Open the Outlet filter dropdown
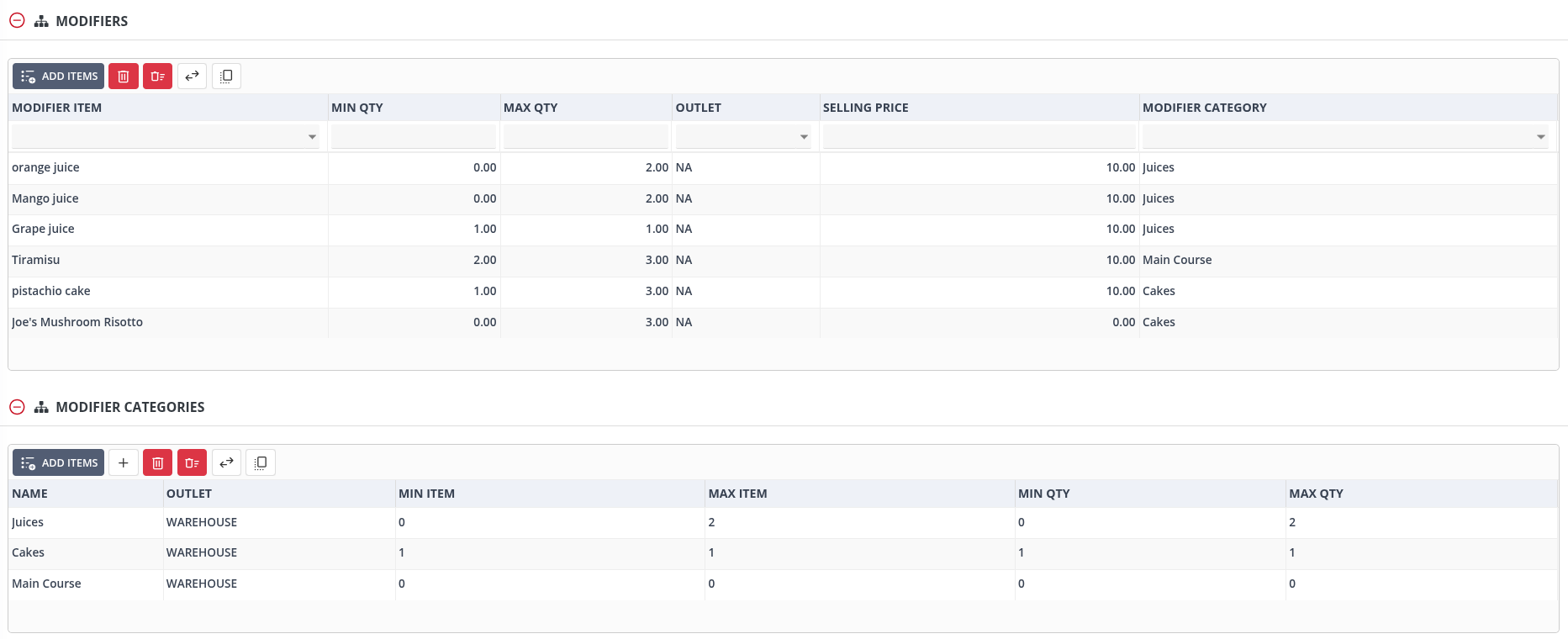This screenshot has width=1568, height=639. pos(804,137)
